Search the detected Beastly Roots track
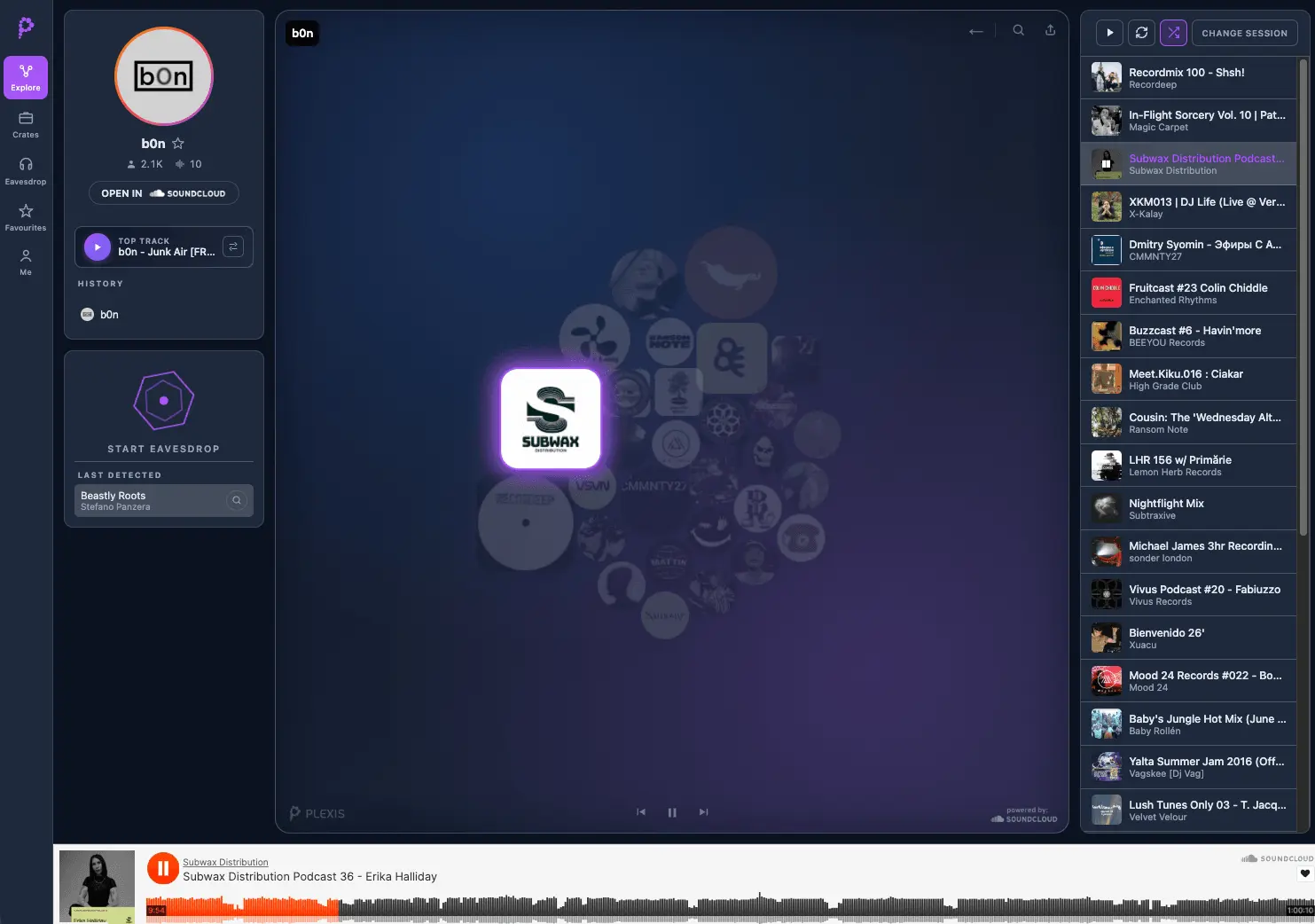The image size is (1315, 924). [237, 500]
